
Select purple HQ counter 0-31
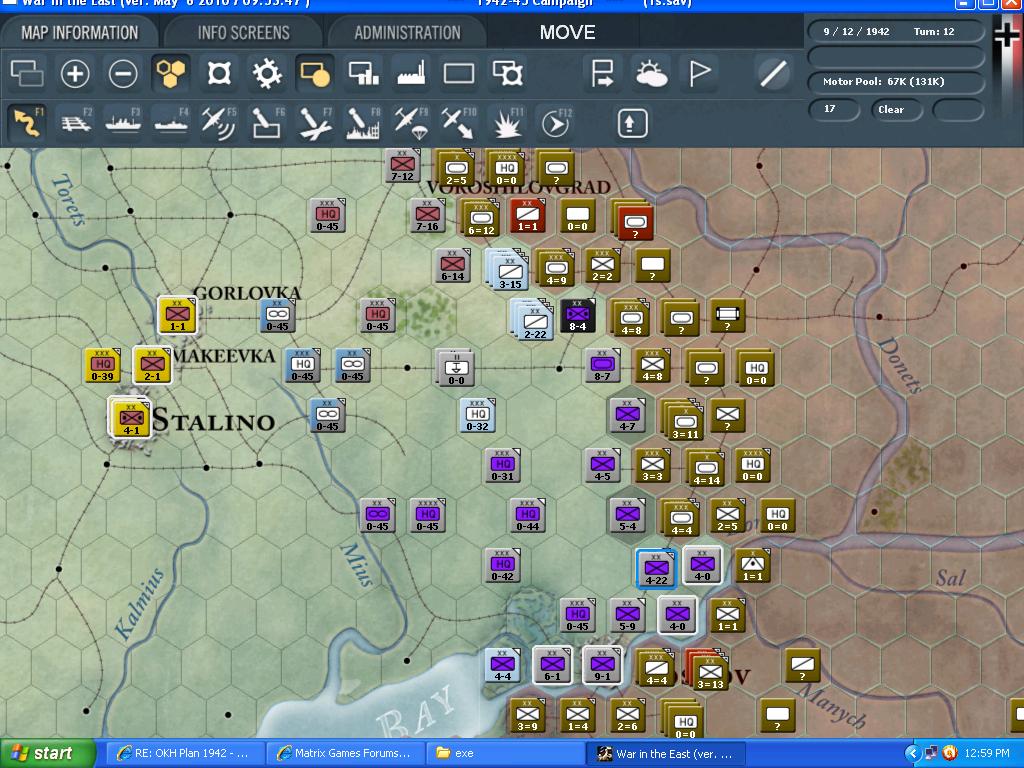click(x=502, y=466)
